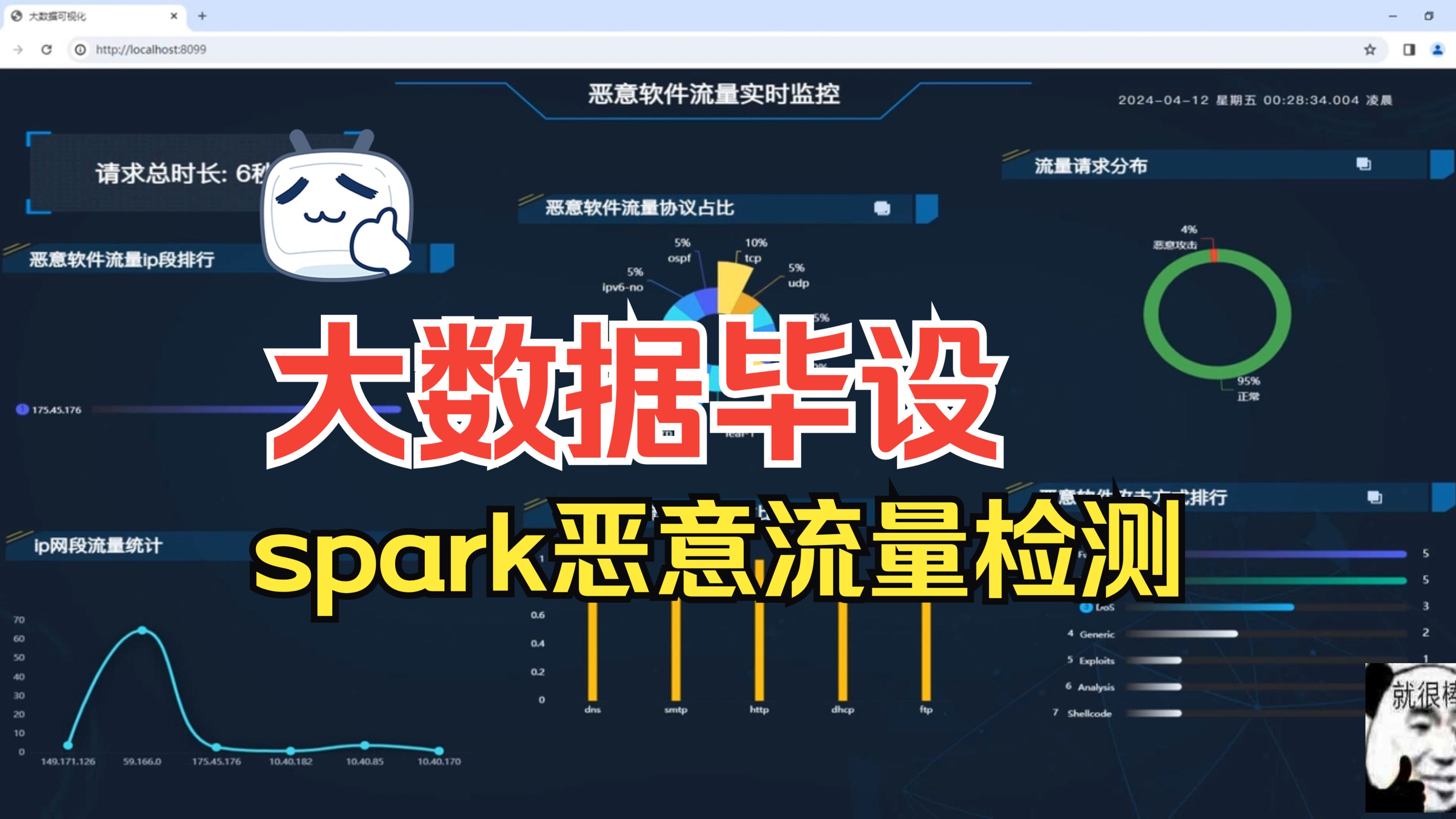Click the line chart peak point at 59.166.0

143,630
